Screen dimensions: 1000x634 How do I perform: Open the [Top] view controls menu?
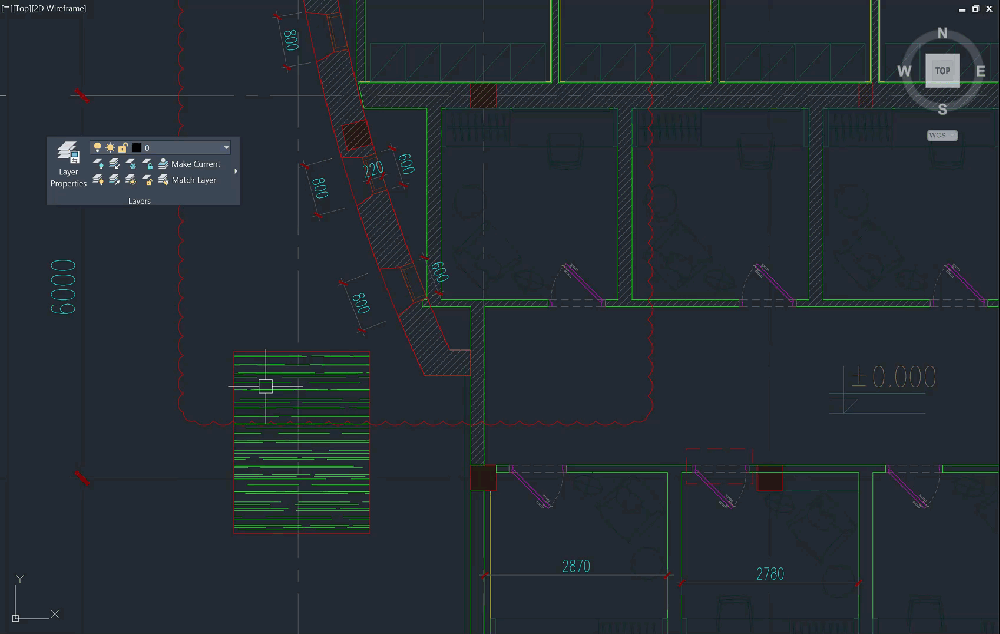pos(24,9)
